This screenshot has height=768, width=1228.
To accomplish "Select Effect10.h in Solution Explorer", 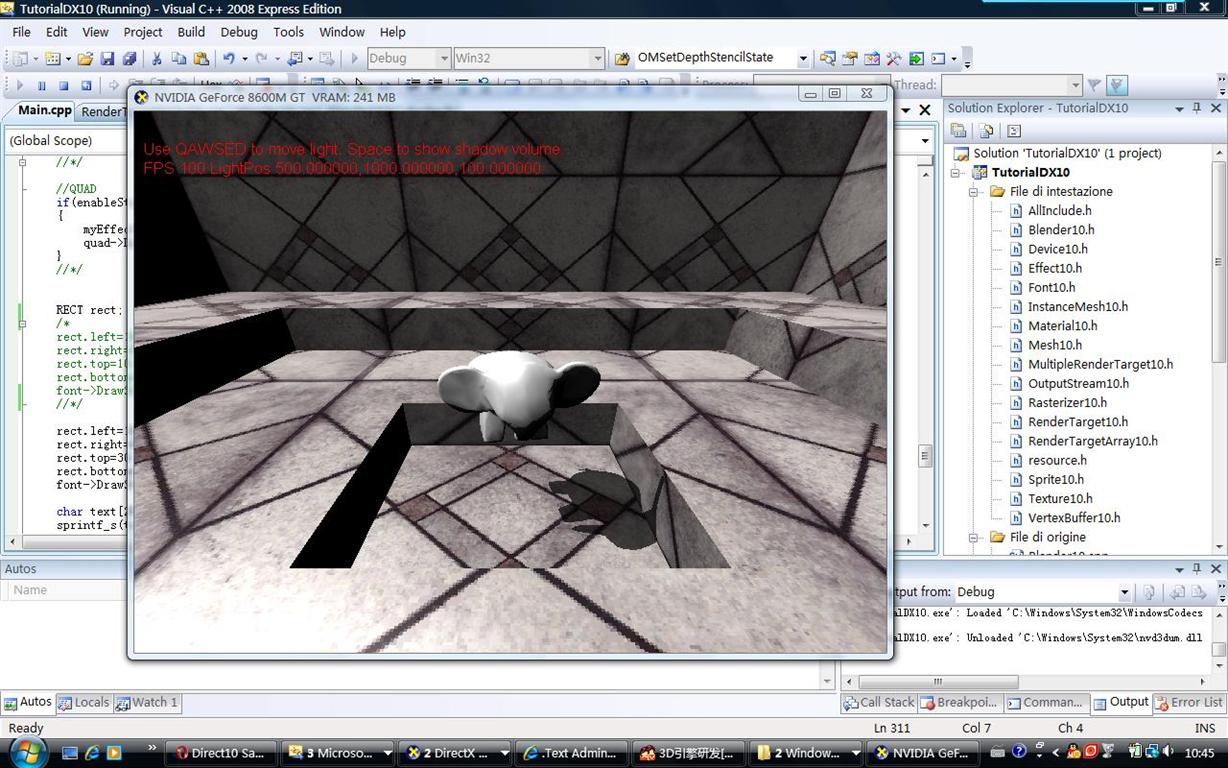I will (1054, 268).
